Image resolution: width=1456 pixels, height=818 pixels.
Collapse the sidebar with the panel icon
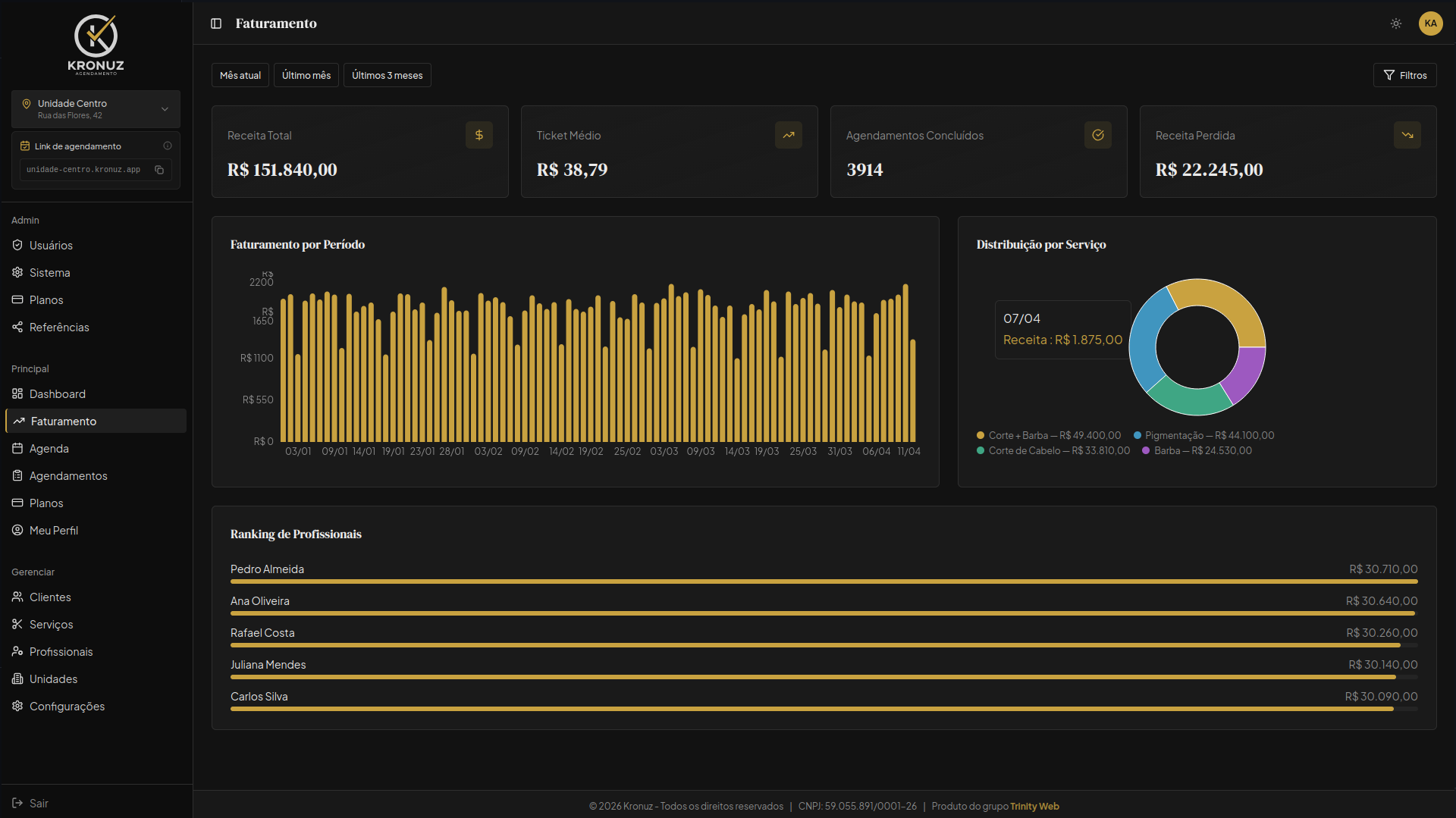click(216, 24)
